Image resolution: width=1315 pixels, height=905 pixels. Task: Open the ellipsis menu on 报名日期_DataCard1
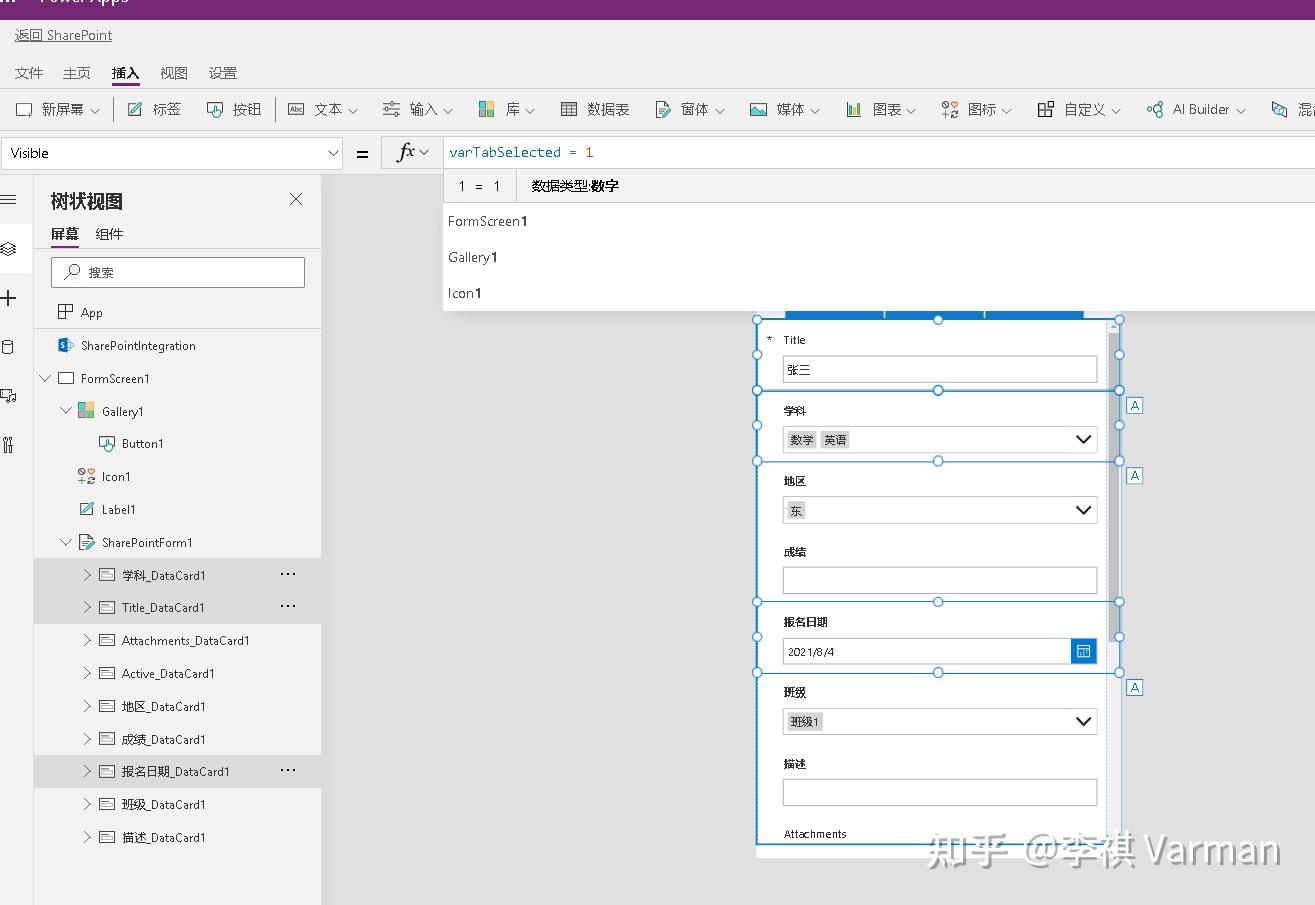pos(288,770)
